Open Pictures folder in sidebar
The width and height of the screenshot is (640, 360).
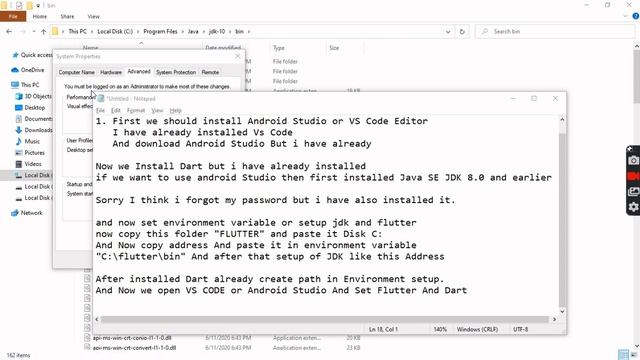point(30,153)
